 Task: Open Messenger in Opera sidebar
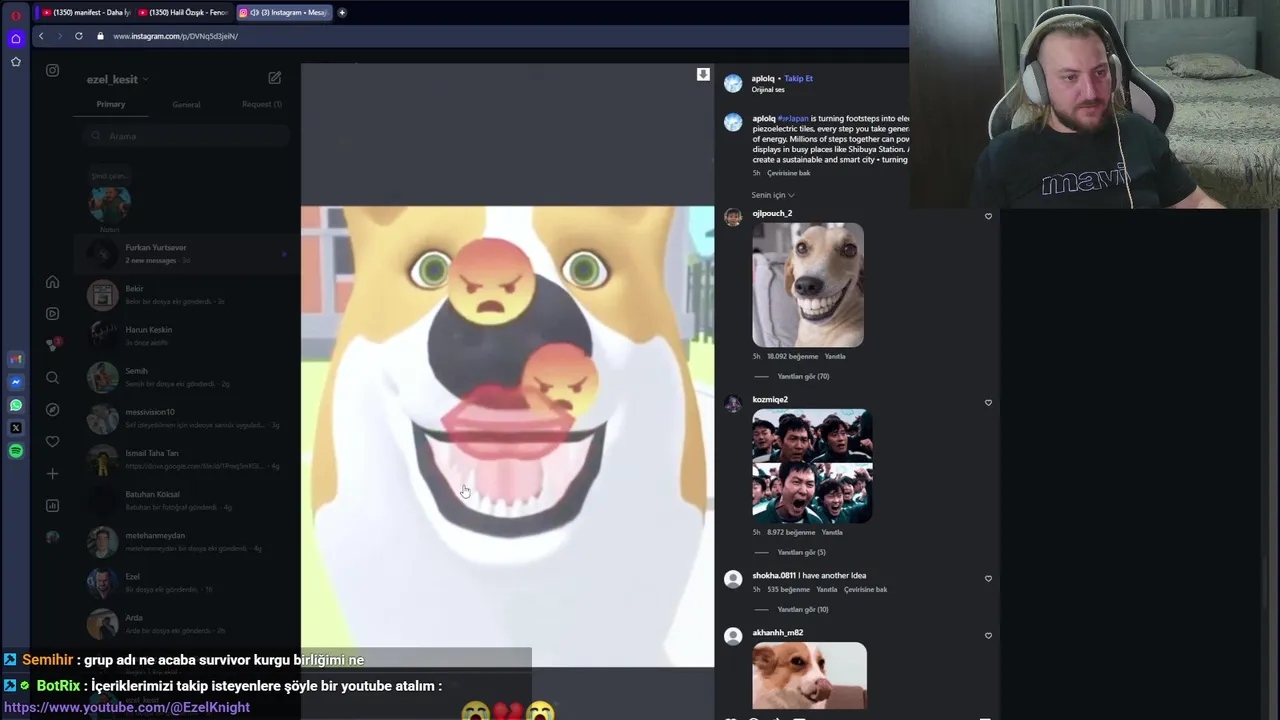point(15,382)
